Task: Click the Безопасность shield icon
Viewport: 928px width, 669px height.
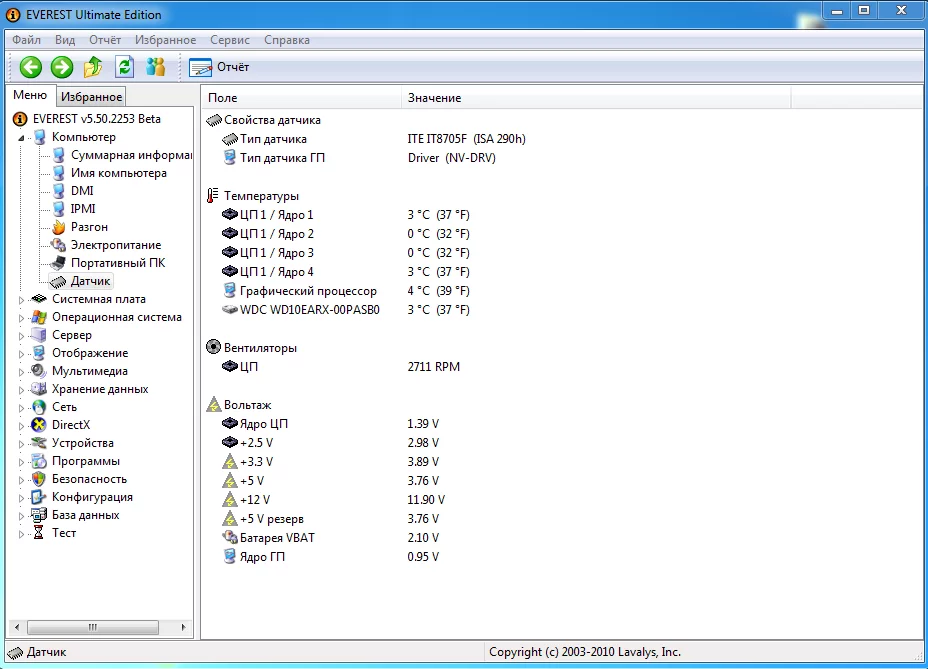Action: [39, 479]
